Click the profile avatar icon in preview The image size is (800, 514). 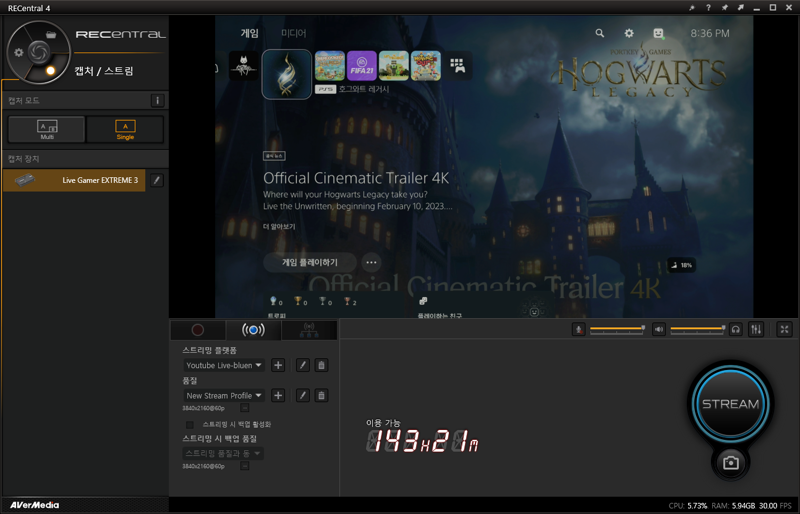pos(659,33)
